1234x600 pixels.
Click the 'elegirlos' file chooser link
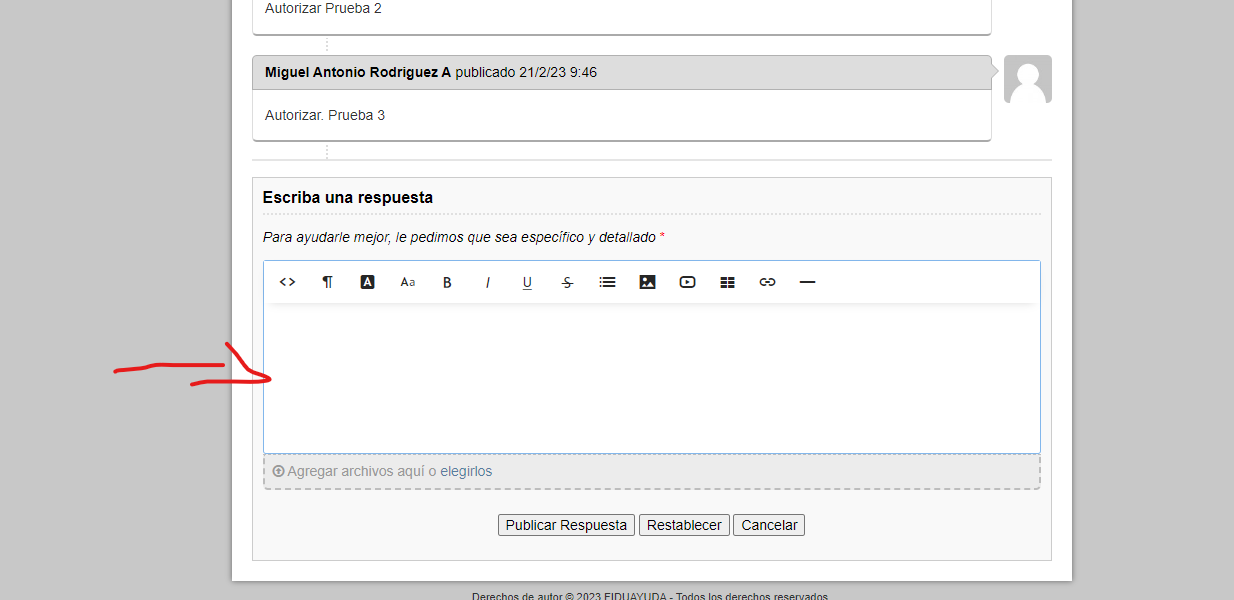click(x=466, y=471)
